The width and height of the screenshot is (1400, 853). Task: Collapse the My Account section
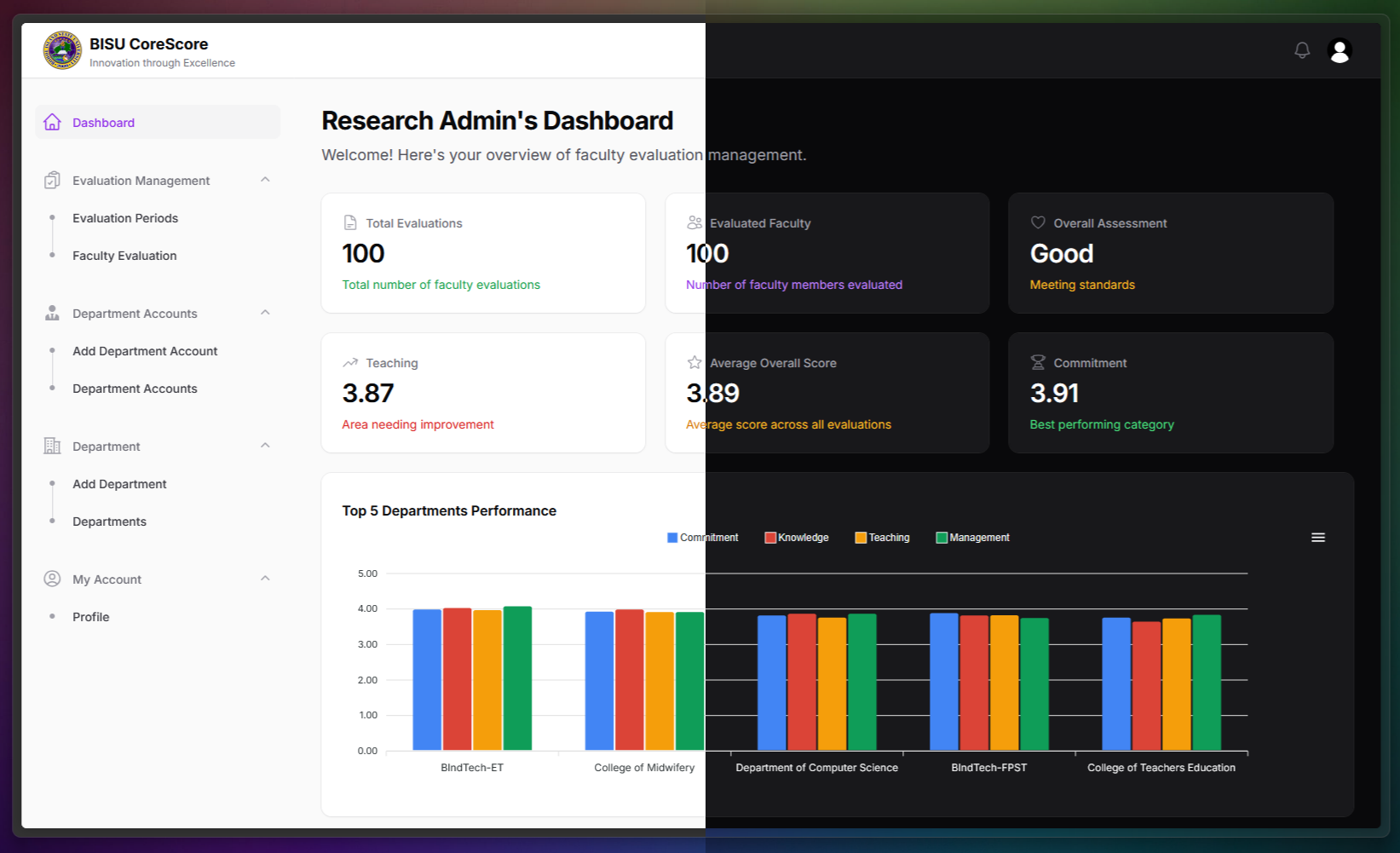pos(266,579)
